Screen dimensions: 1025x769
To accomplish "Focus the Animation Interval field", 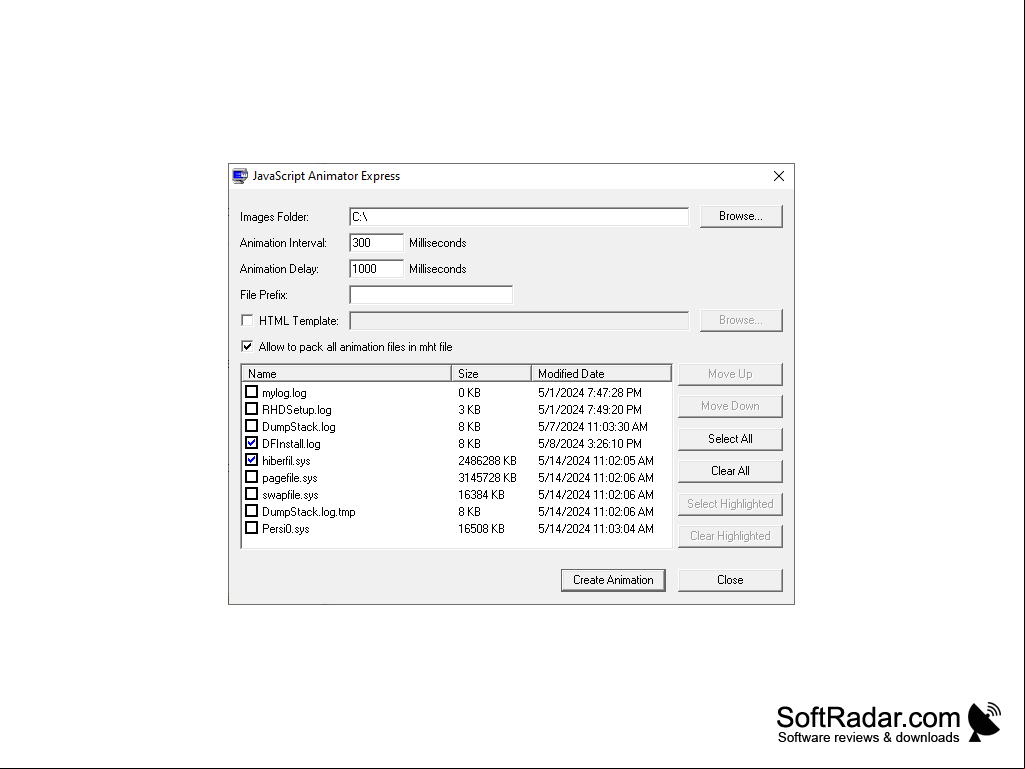I will [377, 243].
